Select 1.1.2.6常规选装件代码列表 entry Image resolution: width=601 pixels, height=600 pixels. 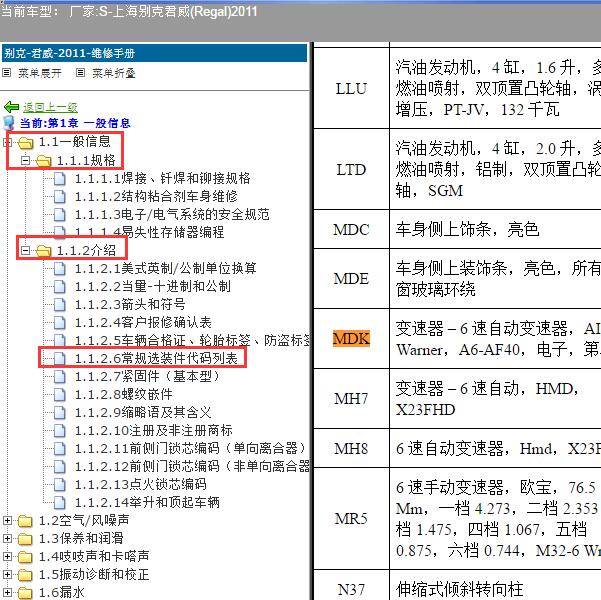pos(156,358)
